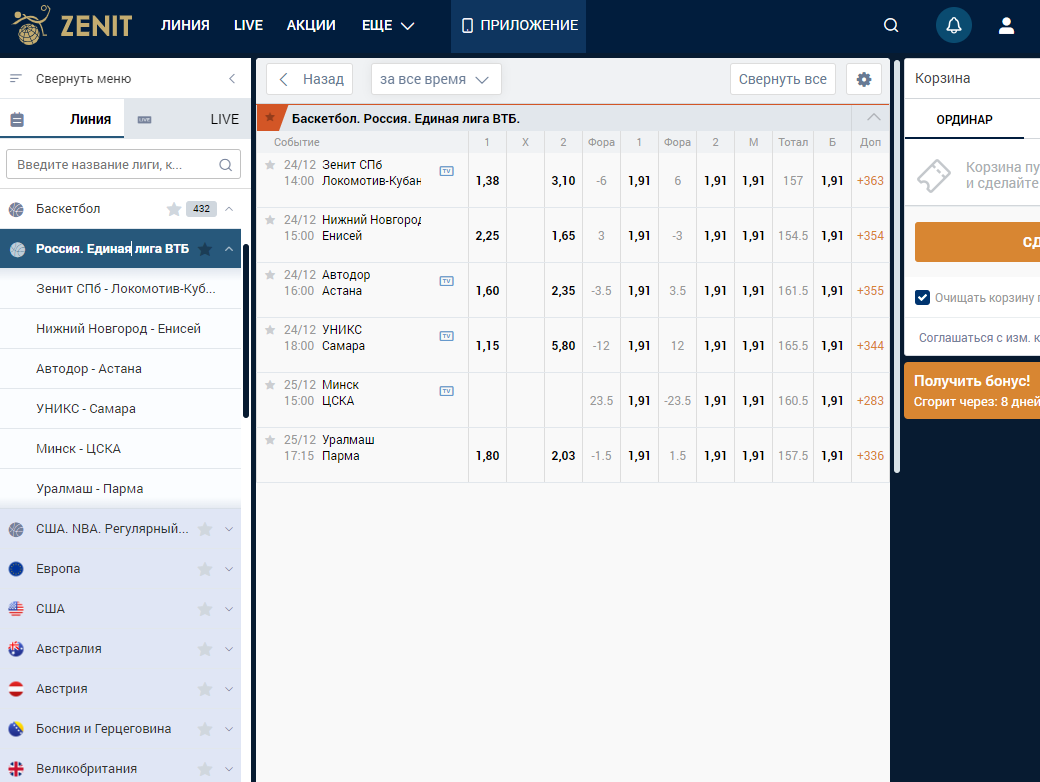Open the ЕЩЕ dropdown menu
This screenshot has height=782, width=1040.
[388, 26]
